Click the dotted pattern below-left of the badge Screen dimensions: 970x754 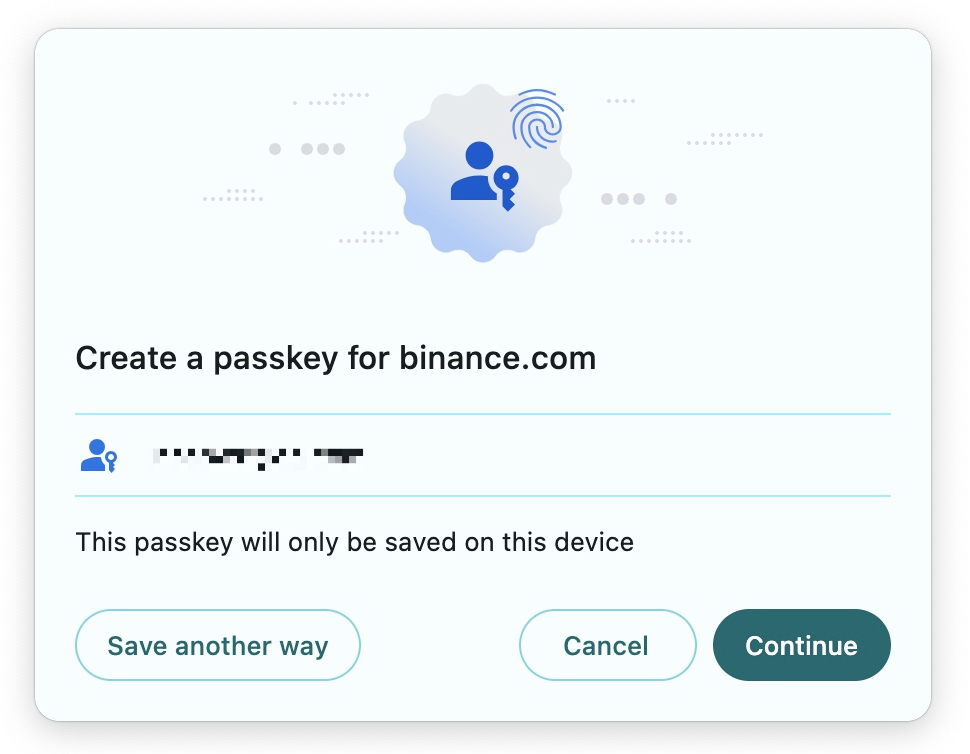369,237
